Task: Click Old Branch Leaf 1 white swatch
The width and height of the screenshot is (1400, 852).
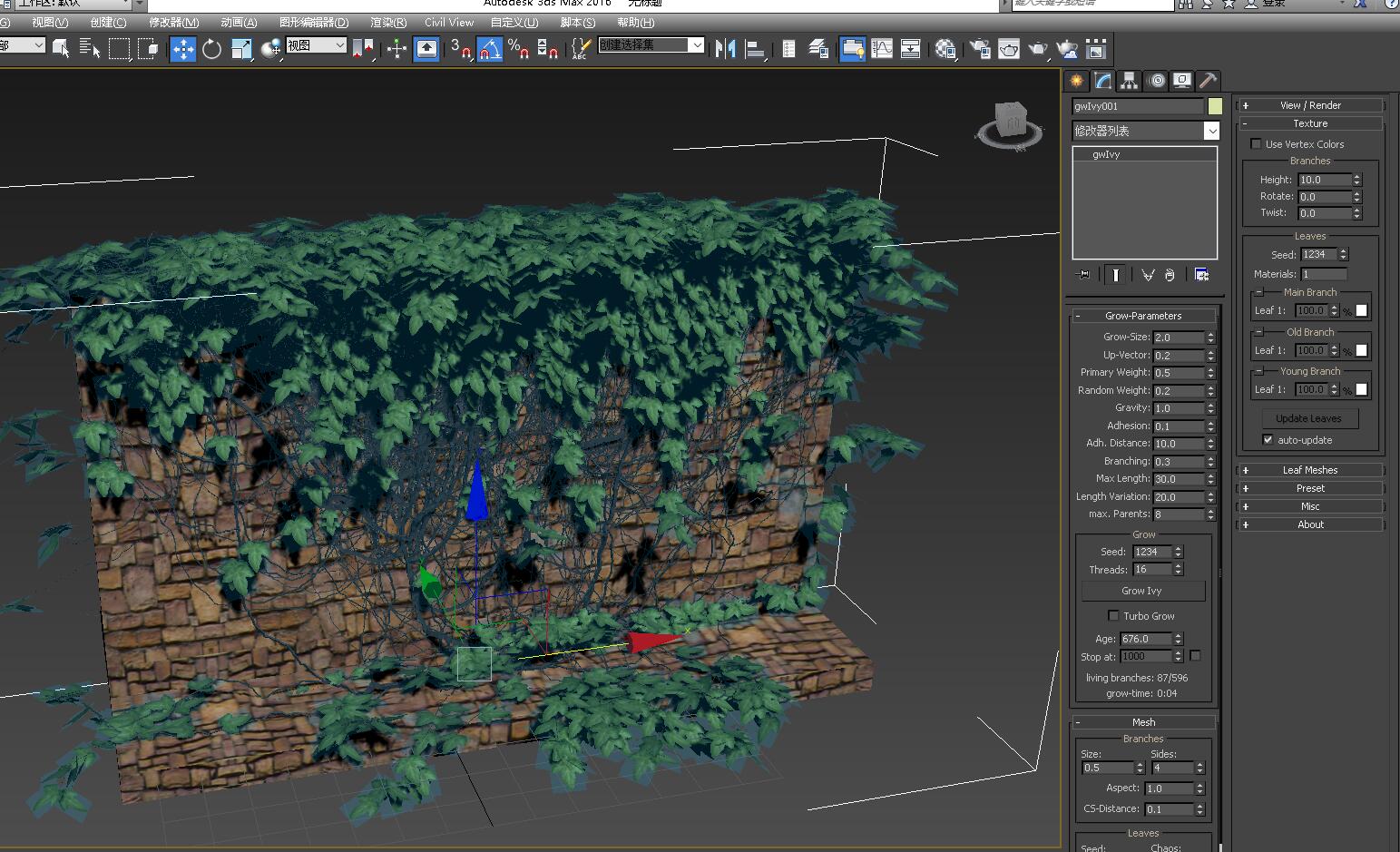Action: [x=1361, y=350]
